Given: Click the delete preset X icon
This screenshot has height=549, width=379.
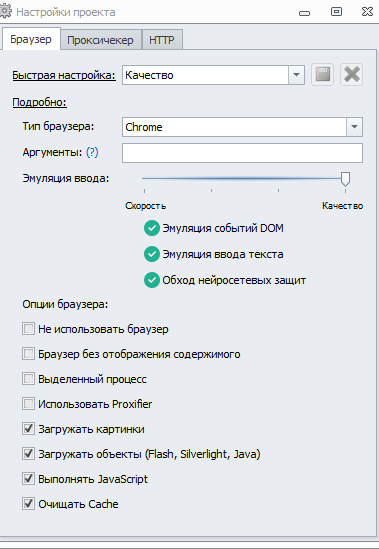Looking at the screenshot, I should pyautogui.click(x=351, y=75).
